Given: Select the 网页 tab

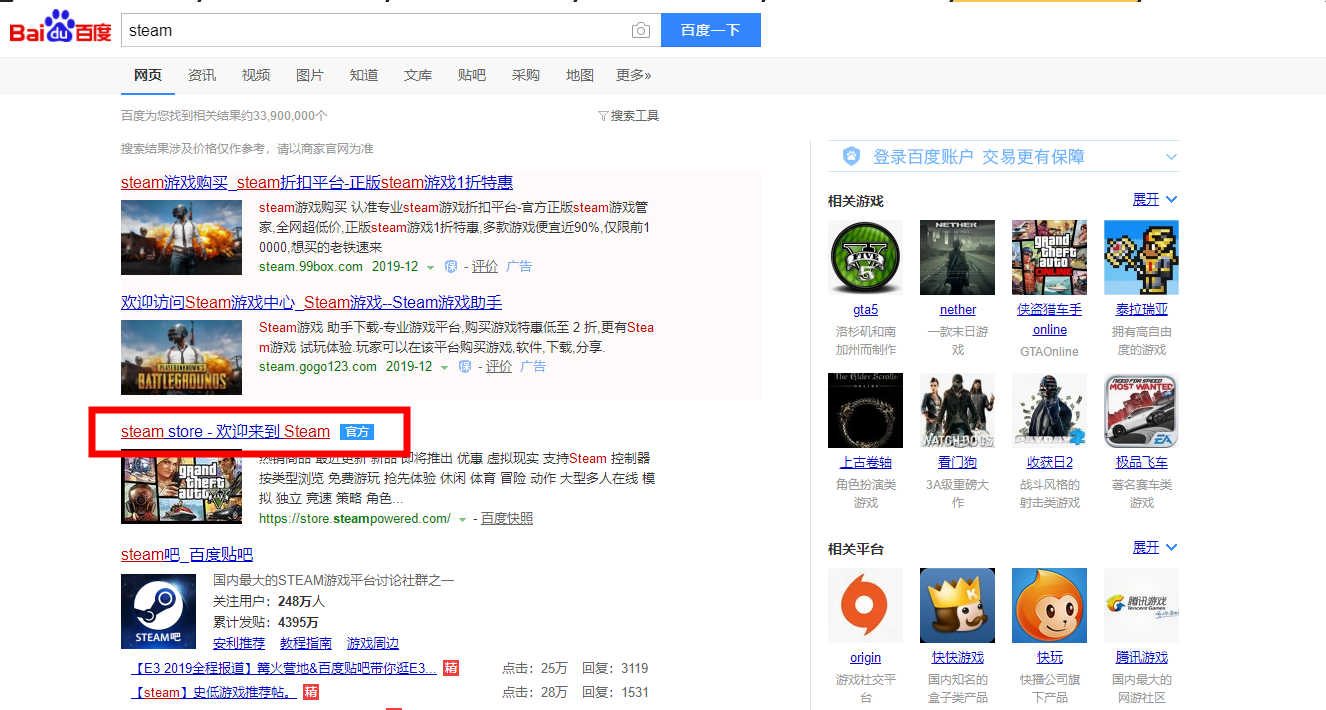Looking at the screenshot, I should [148, 75].
